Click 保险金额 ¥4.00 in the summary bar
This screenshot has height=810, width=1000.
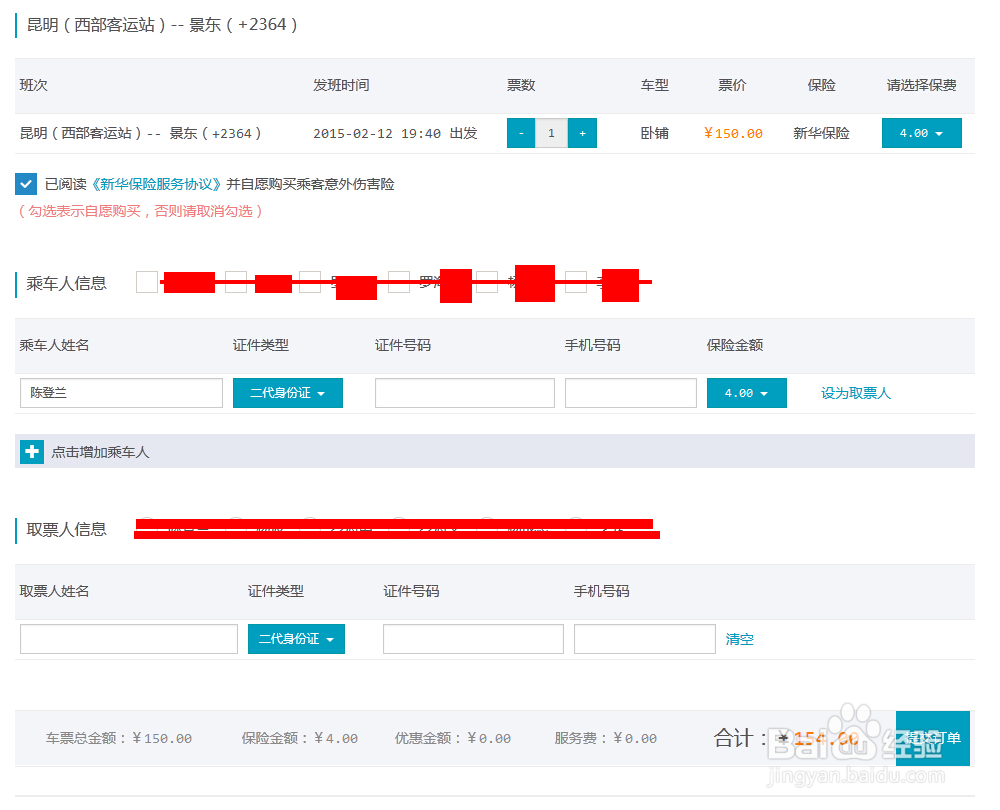(300, 739)
